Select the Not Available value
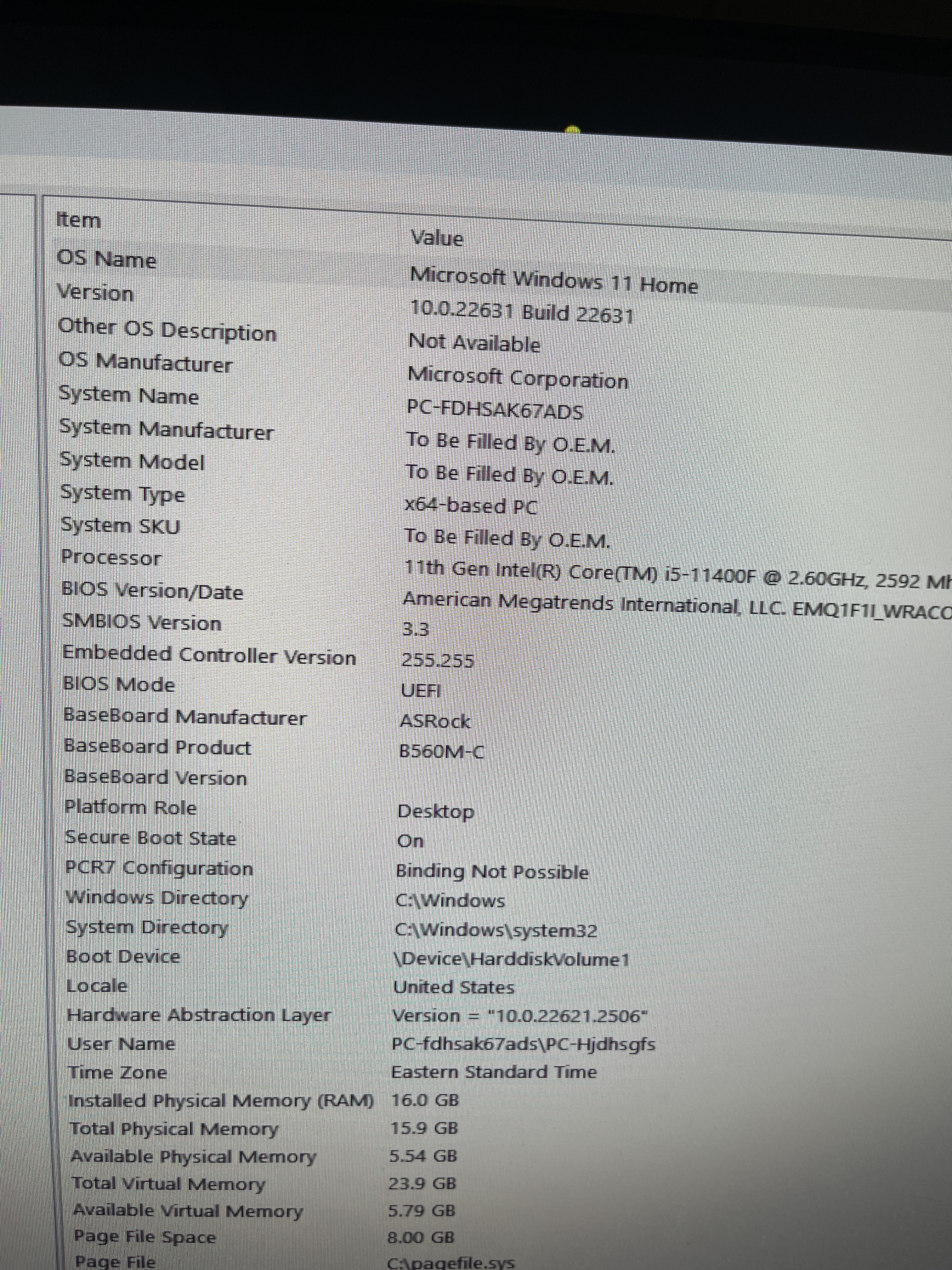The width and height of the screenshot is (952, 1270). (x=474, y=343)
